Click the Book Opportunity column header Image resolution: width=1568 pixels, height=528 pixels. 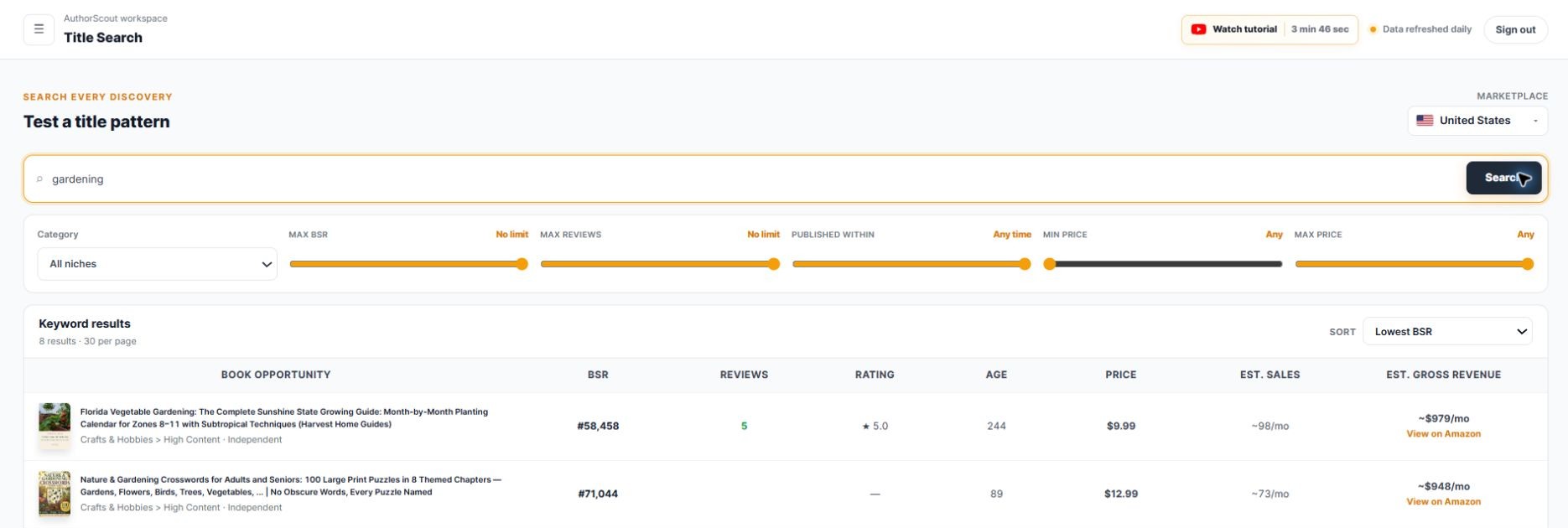[x=276, y=375]
